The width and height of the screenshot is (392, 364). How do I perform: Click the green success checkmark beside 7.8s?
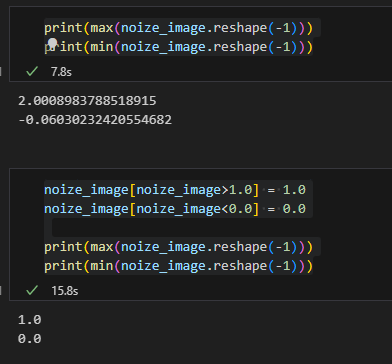(x=32, y=71)
